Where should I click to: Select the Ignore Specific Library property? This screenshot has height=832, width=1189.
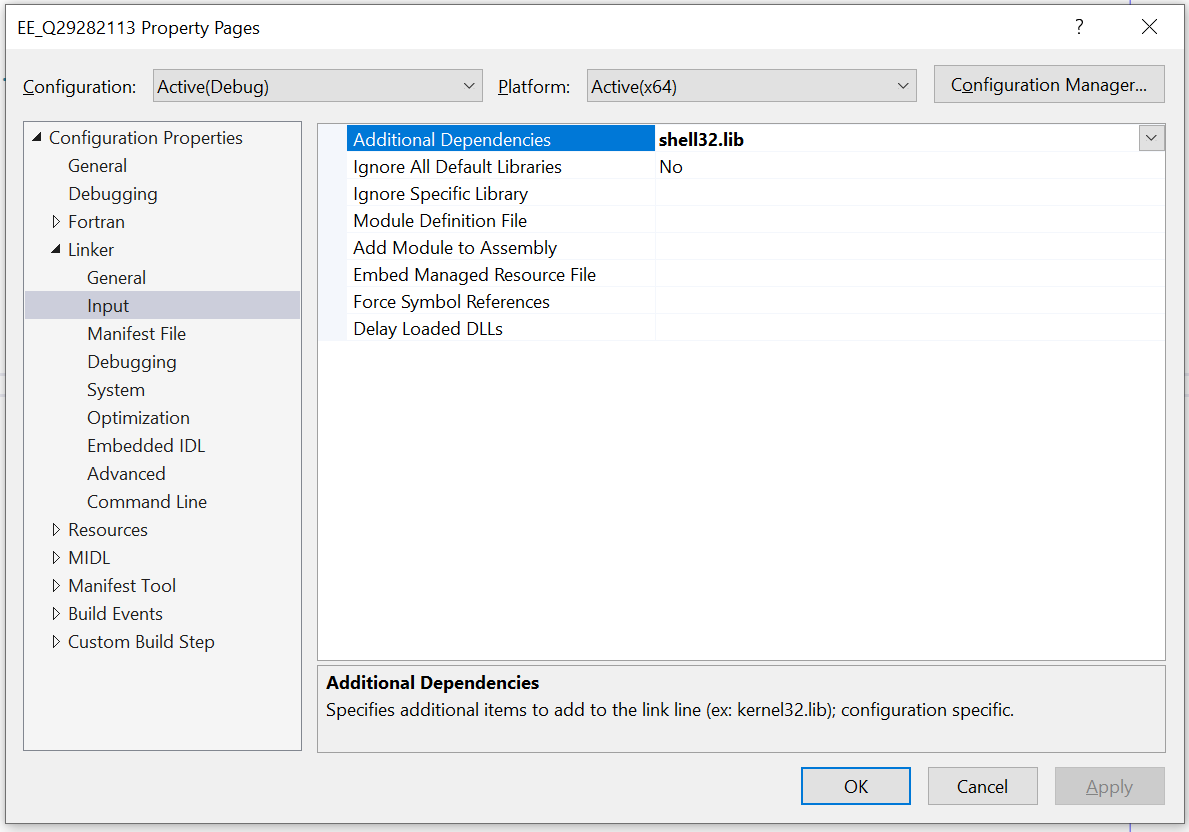[x=500, y=193]
